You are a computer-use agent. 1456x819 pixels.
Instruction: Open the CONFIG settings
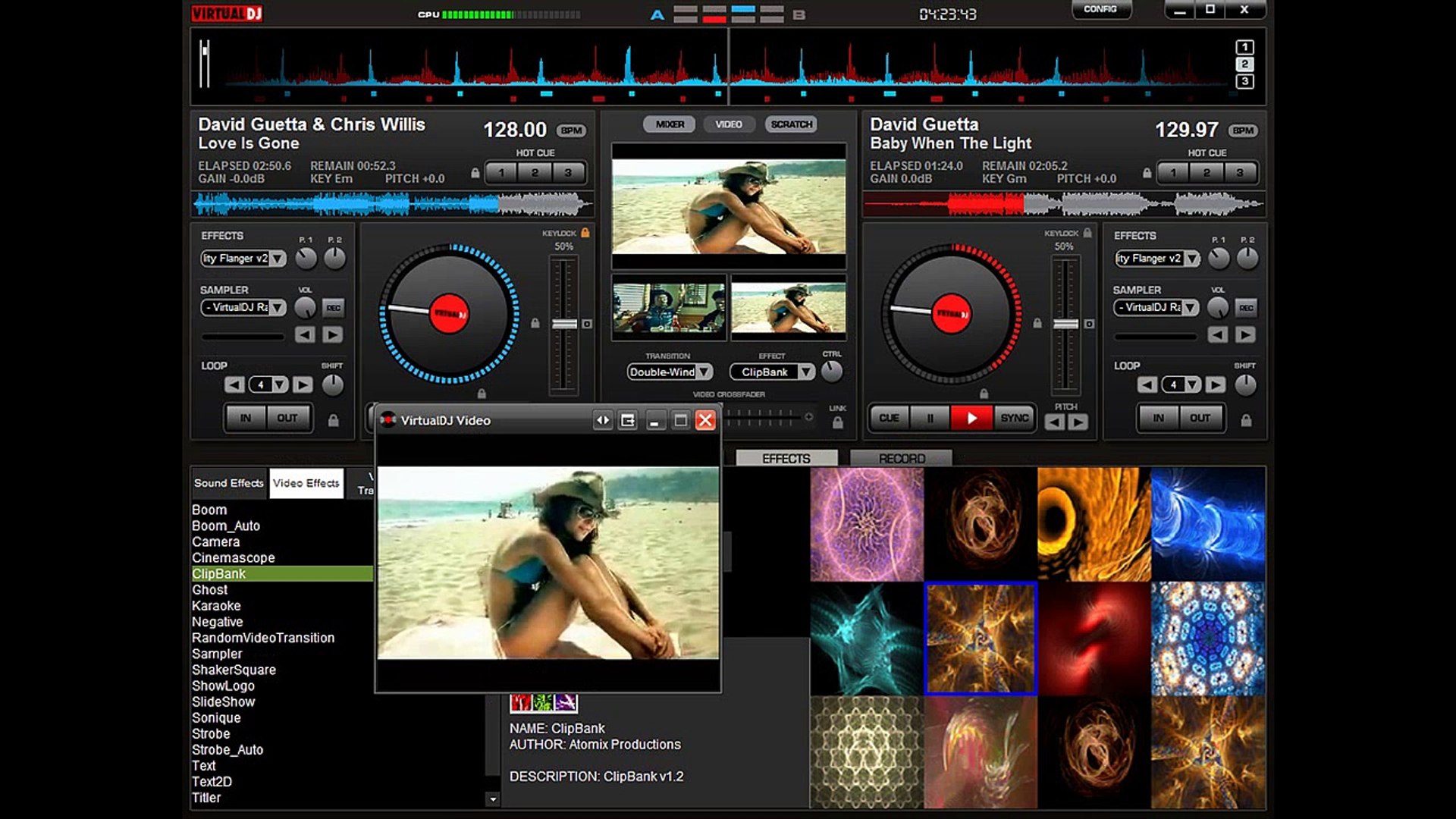coord(1100,9)
